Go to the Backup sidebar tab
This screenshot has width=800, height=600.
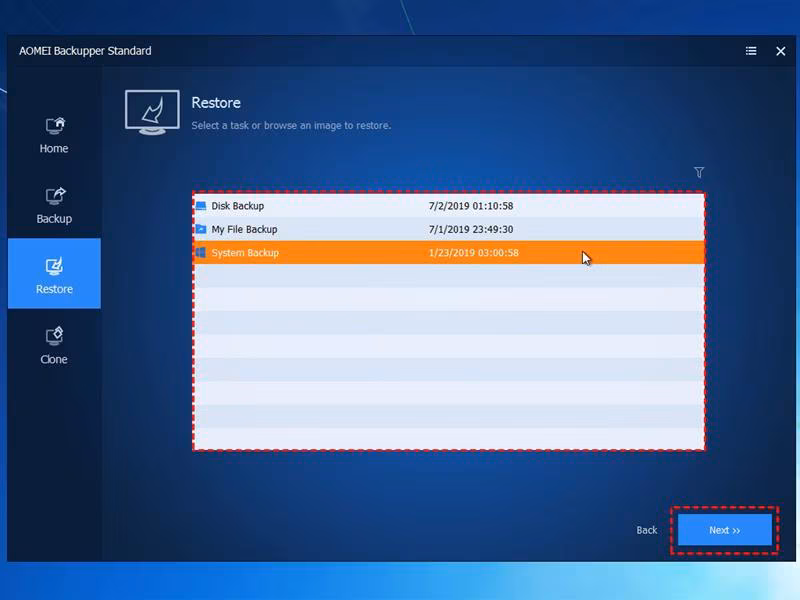[x=54, y=206]
